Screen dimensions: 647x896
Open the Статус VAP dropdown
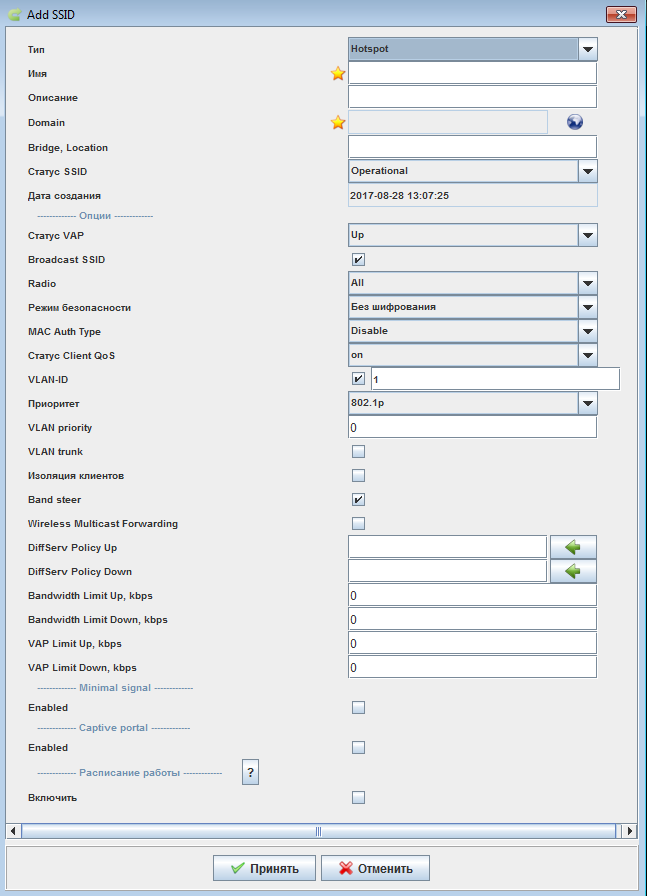tap(587, 235)
